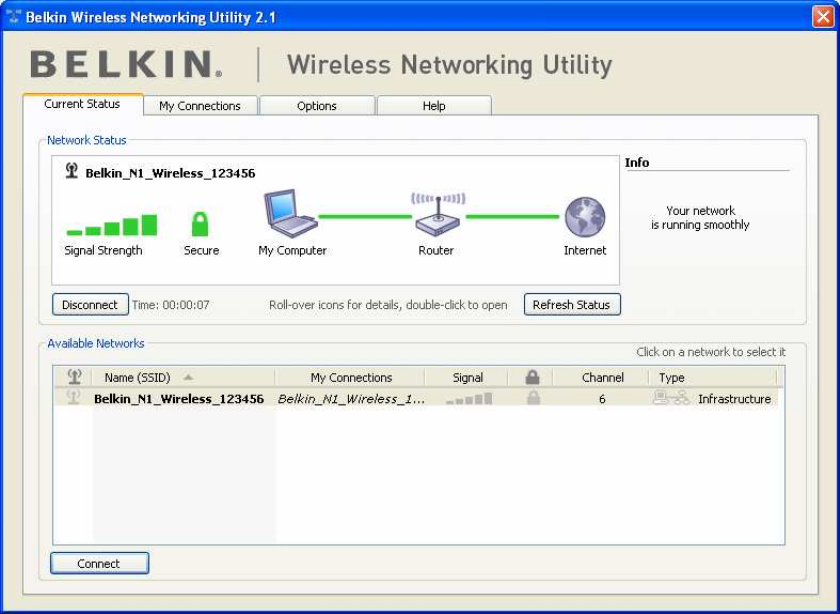
Task: Click the Belkin app icon in title bar
Action: 13,17
